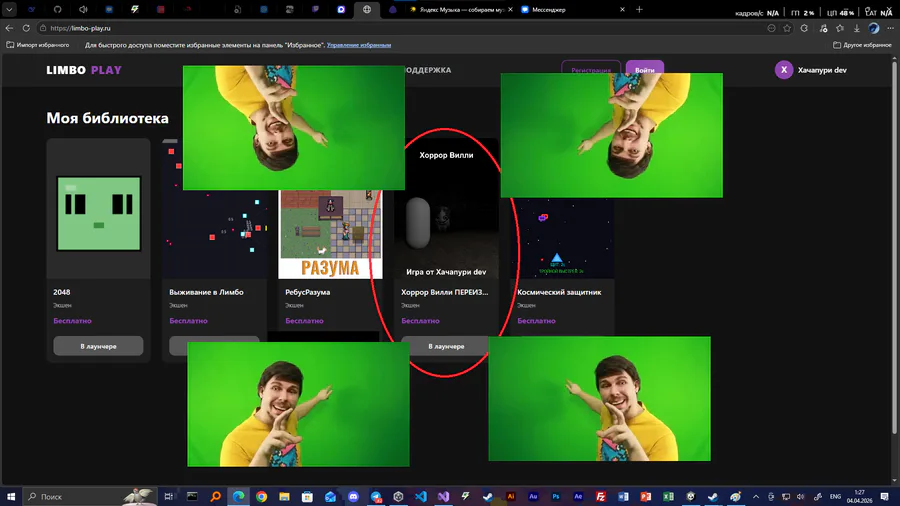Image resolution: width=900 pixels, height=506 pixels.
Task: Open the browser downloads icon
Action: click(x=856, y=28)
